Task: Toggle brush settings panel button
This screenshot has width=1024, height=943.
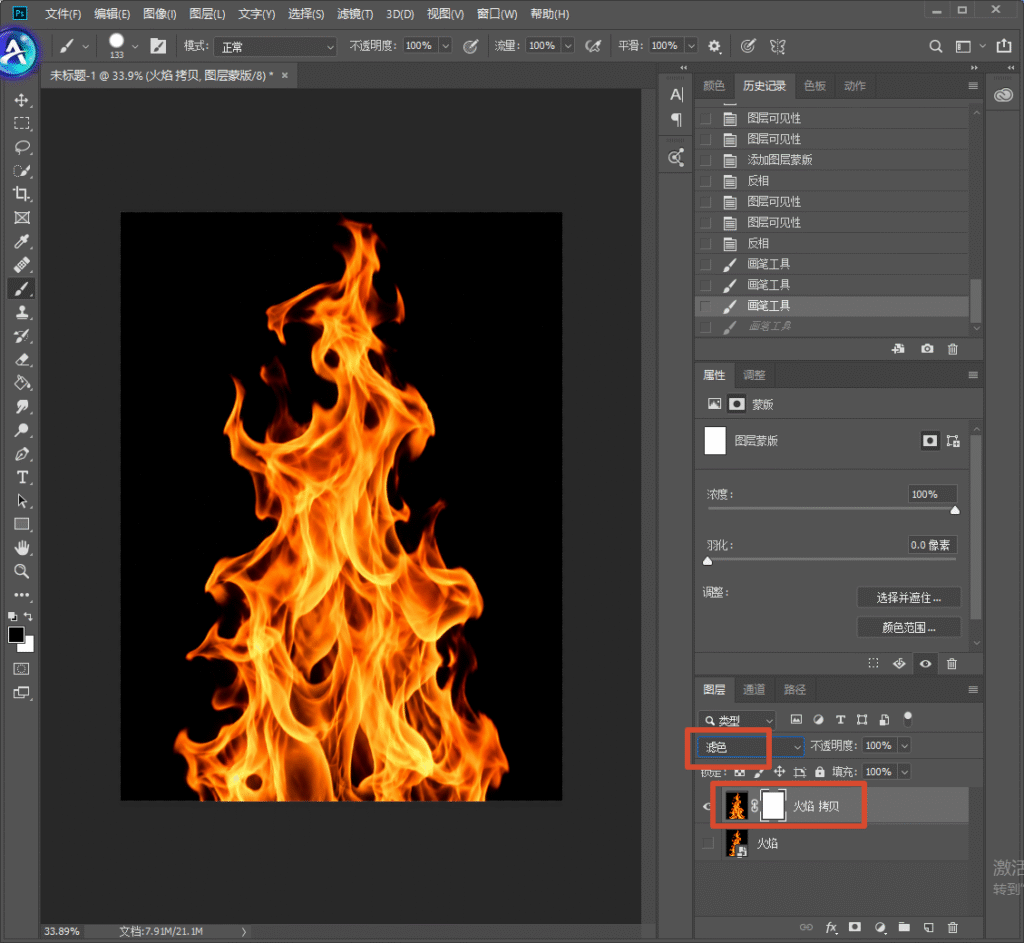Action: click(158, 46)
